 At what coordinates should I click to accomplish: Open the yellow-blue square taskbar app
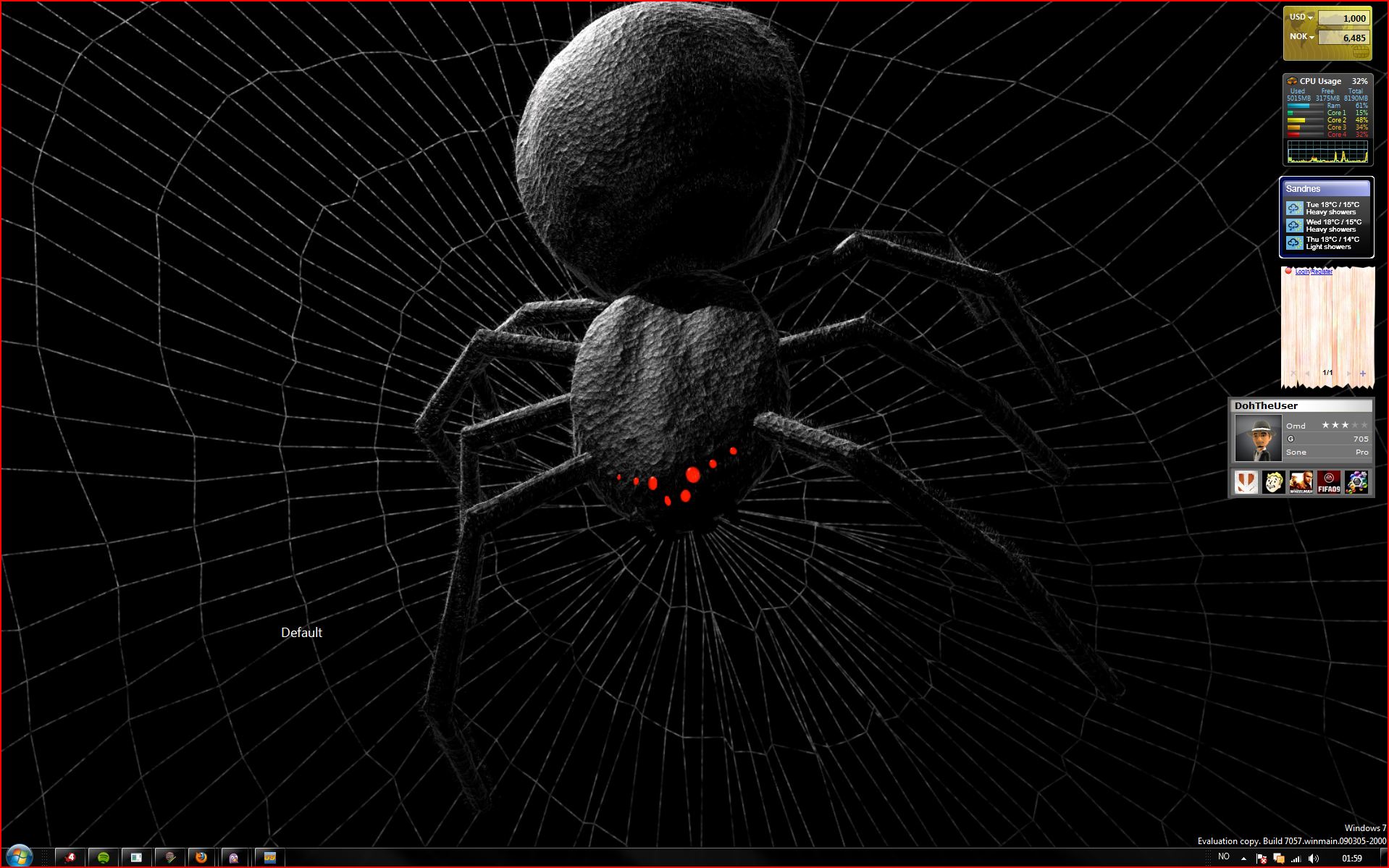point(269,857)
